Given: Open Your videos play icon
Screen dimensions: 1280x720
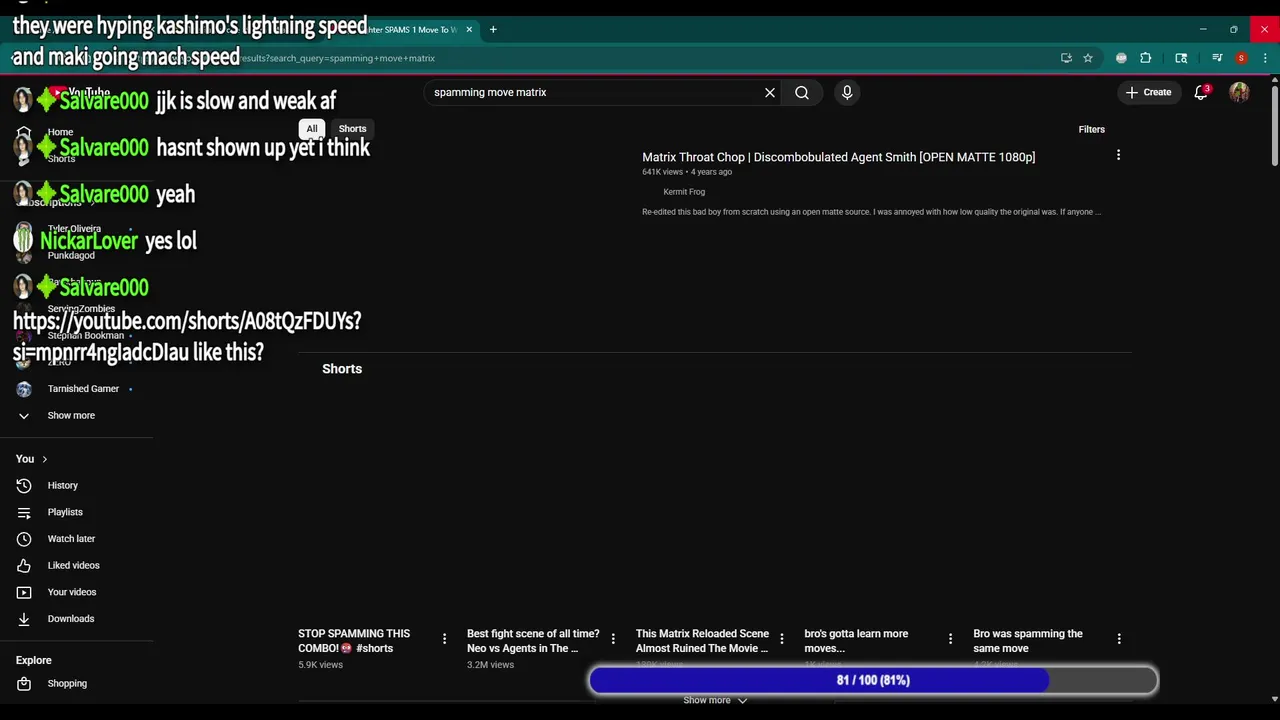Looking at the screenshot, I should (x=24, y=592).
